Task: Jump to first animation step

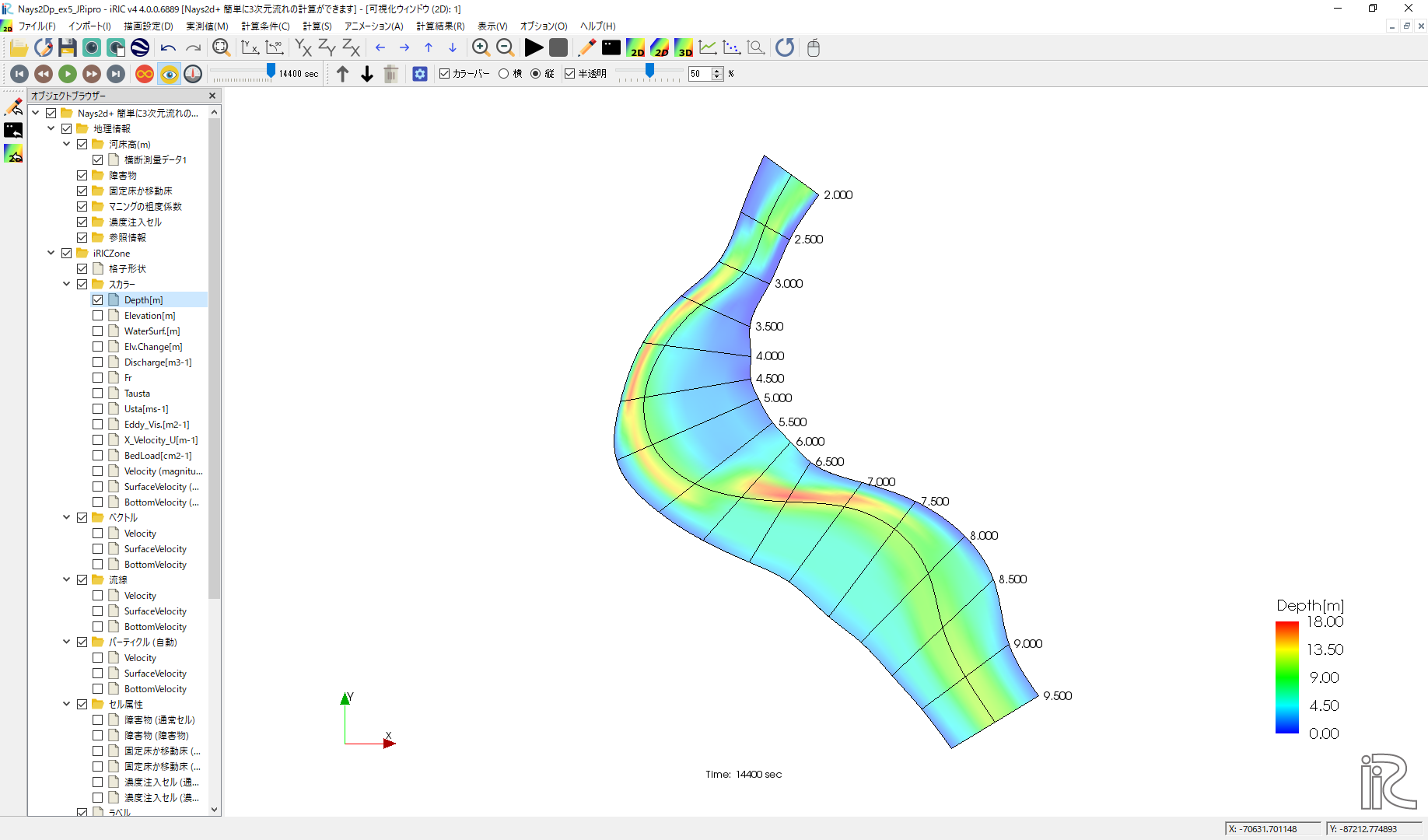Action: [x=19, y=74]
